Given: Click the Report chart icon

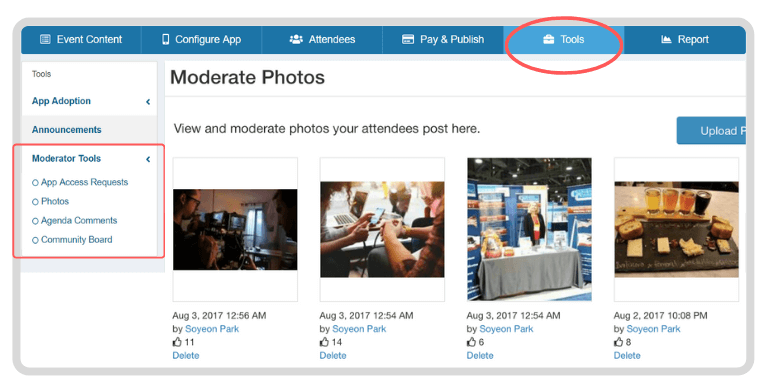Looking at the screenshot, I should click(666, 39).
